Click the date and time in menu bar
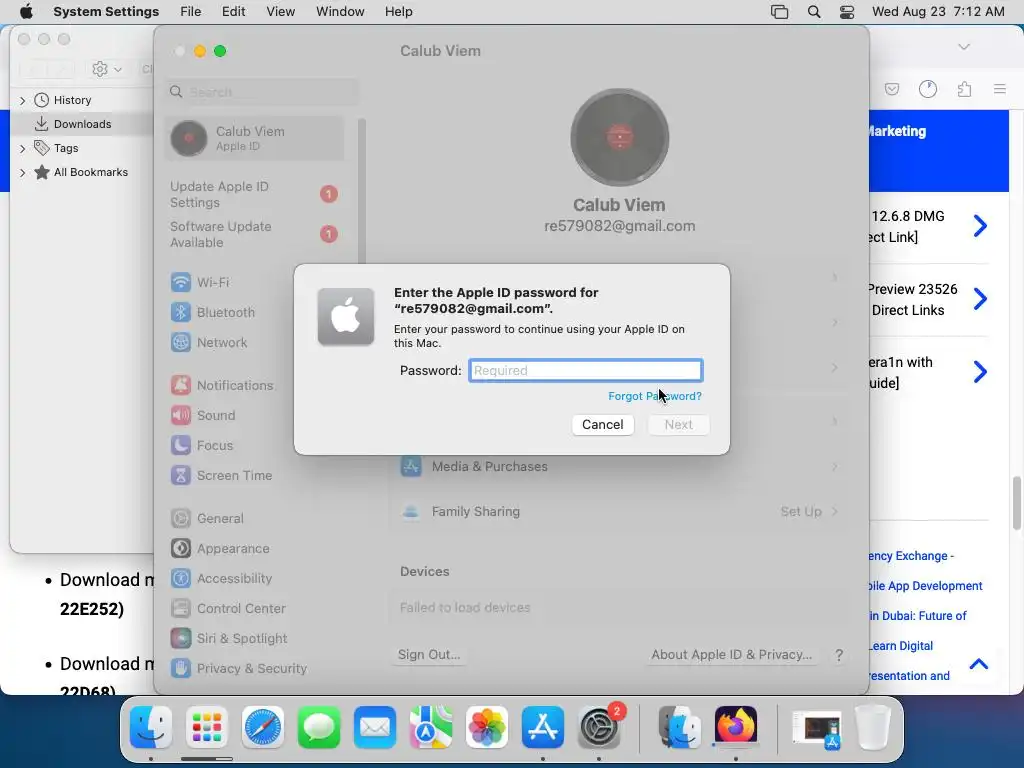Viewport: 1024px width, 768px height. point(938,12)
